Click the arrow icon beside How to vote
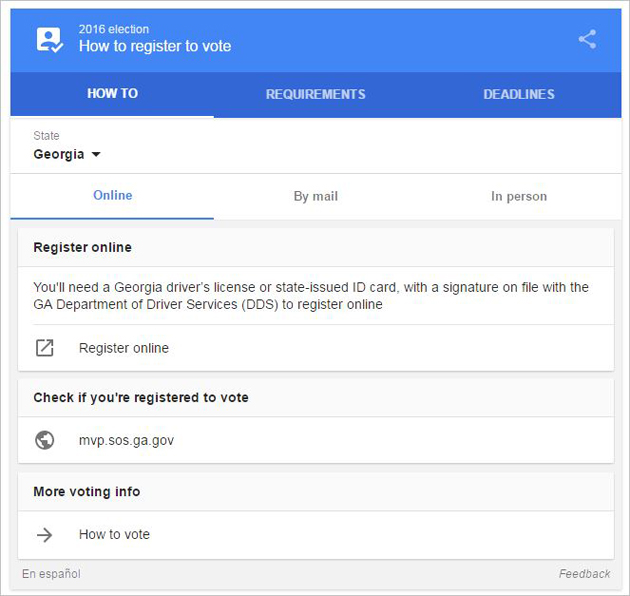 [x=44, y=535]
